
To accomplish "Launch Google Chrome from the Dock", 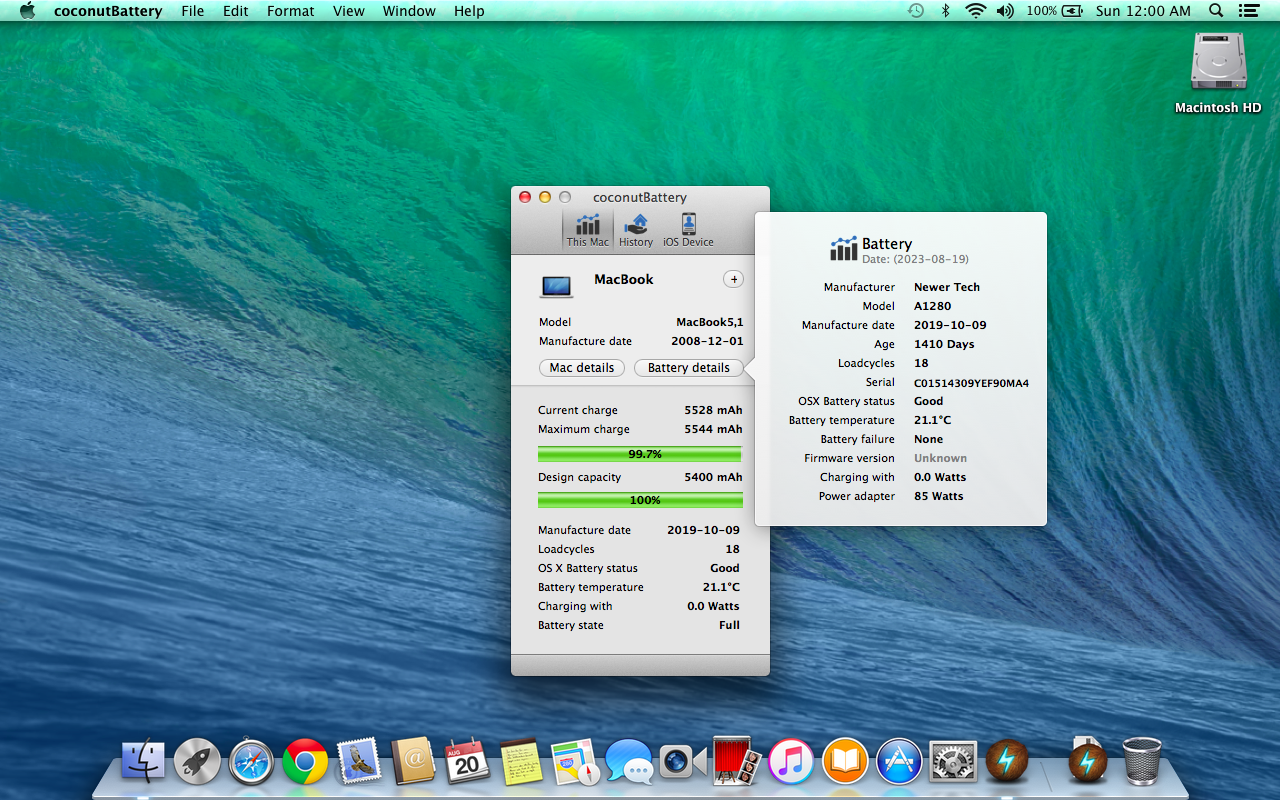I will click(x=305, y=763).
